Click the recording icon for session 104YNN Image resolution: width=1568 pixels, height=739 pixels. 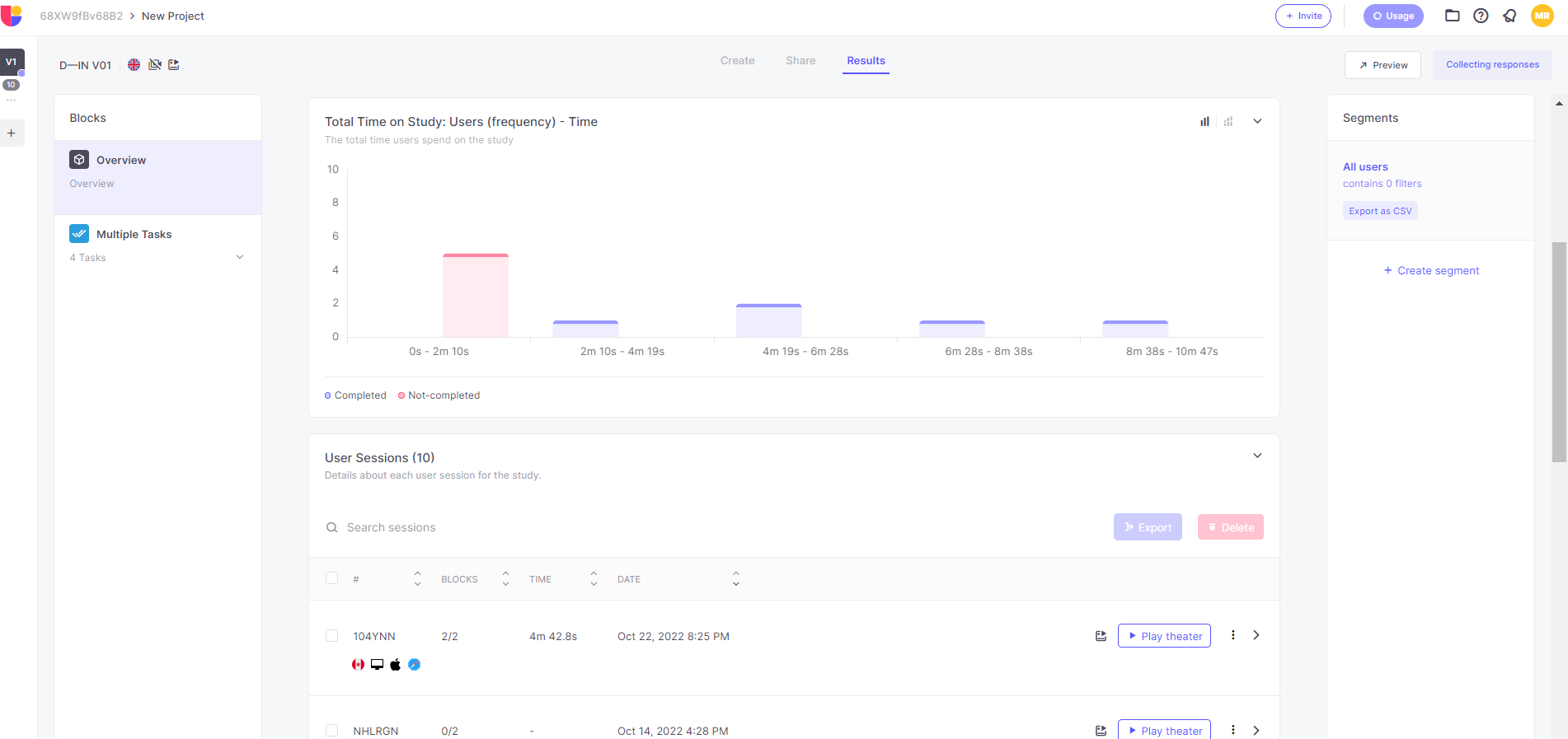1101,636
